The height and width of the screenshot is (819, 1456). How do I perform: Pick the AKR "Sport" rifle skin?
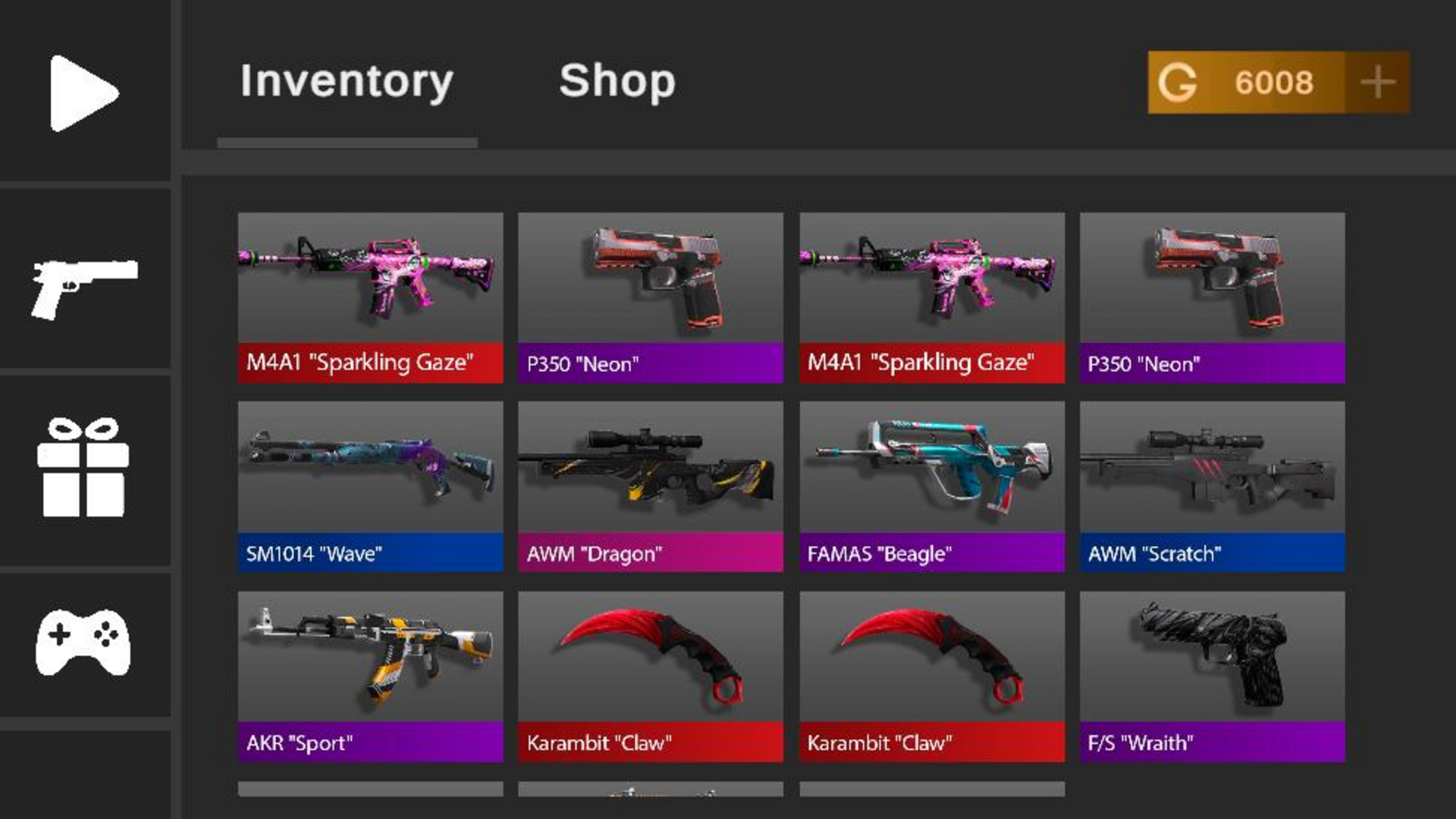[370, 676]
